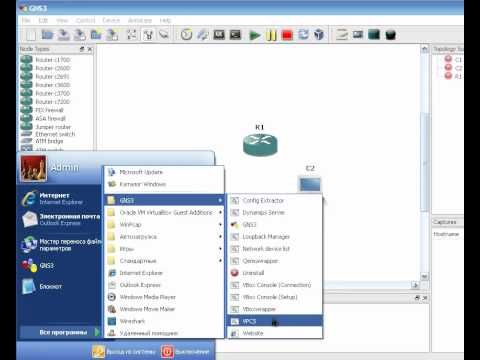Click the R1 router on the canvas

click(x=260, y=144)
